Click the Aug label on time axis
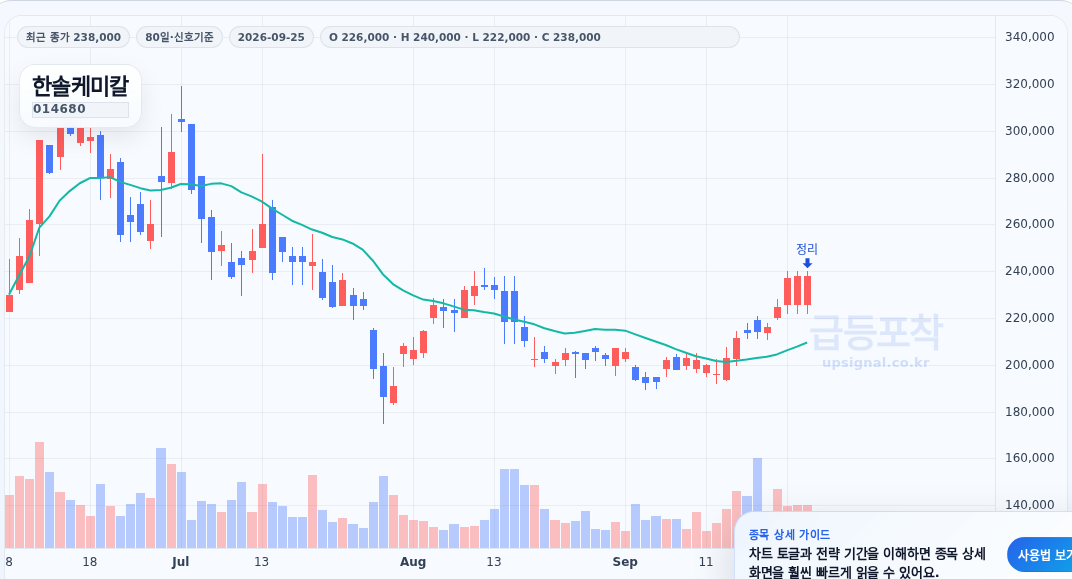The width and height of the screenshot is (1072, 579). [413, 562]
